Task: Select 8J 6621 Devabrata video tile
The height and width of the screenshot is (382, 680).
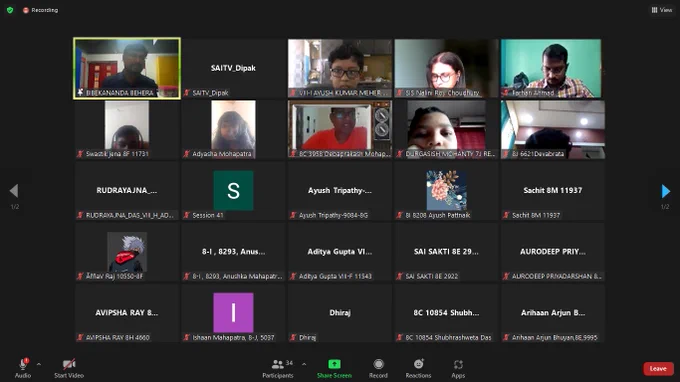Action: (x=552, y=129)
